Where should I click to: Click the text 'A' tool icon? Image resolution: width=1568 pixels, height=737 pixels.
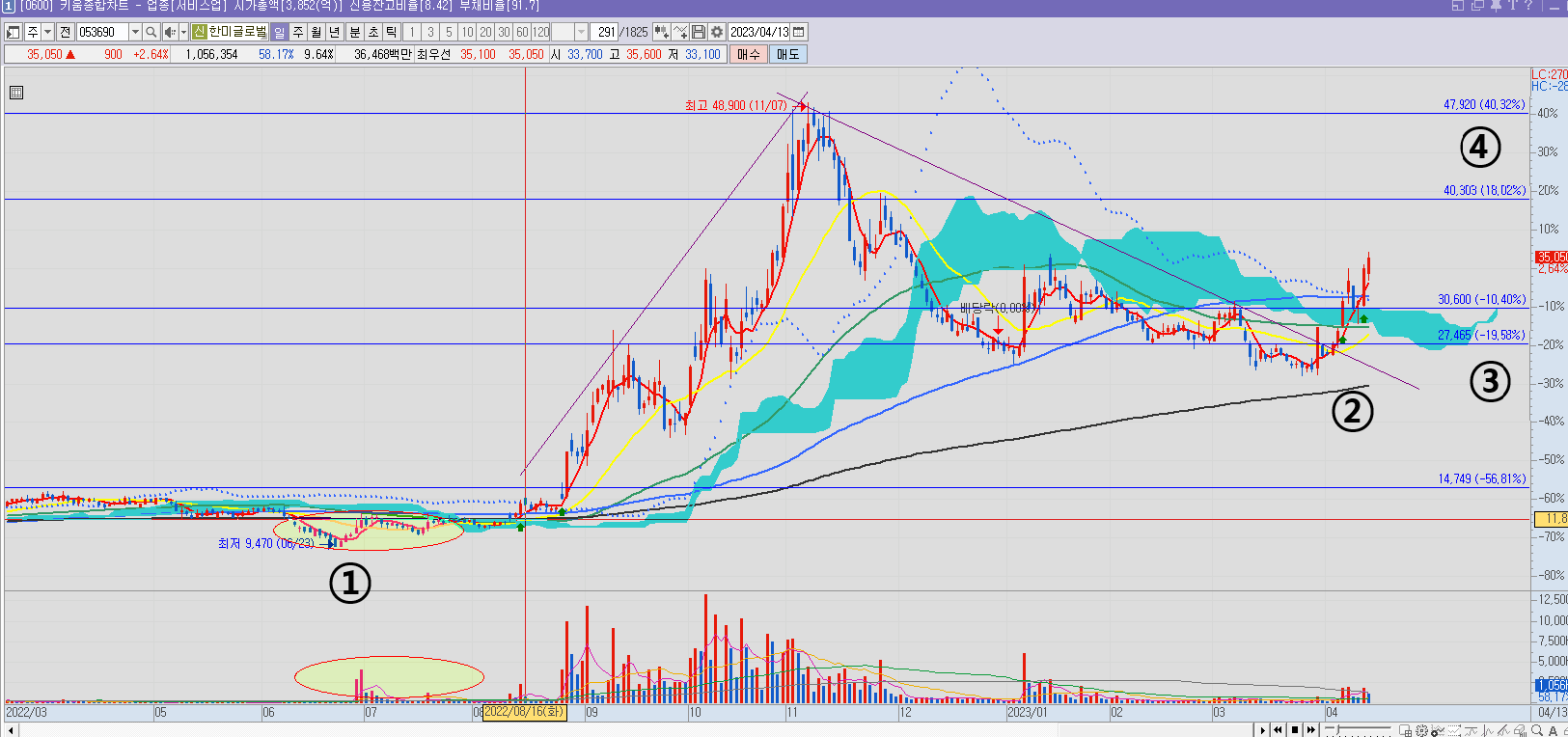(1553, 730)
